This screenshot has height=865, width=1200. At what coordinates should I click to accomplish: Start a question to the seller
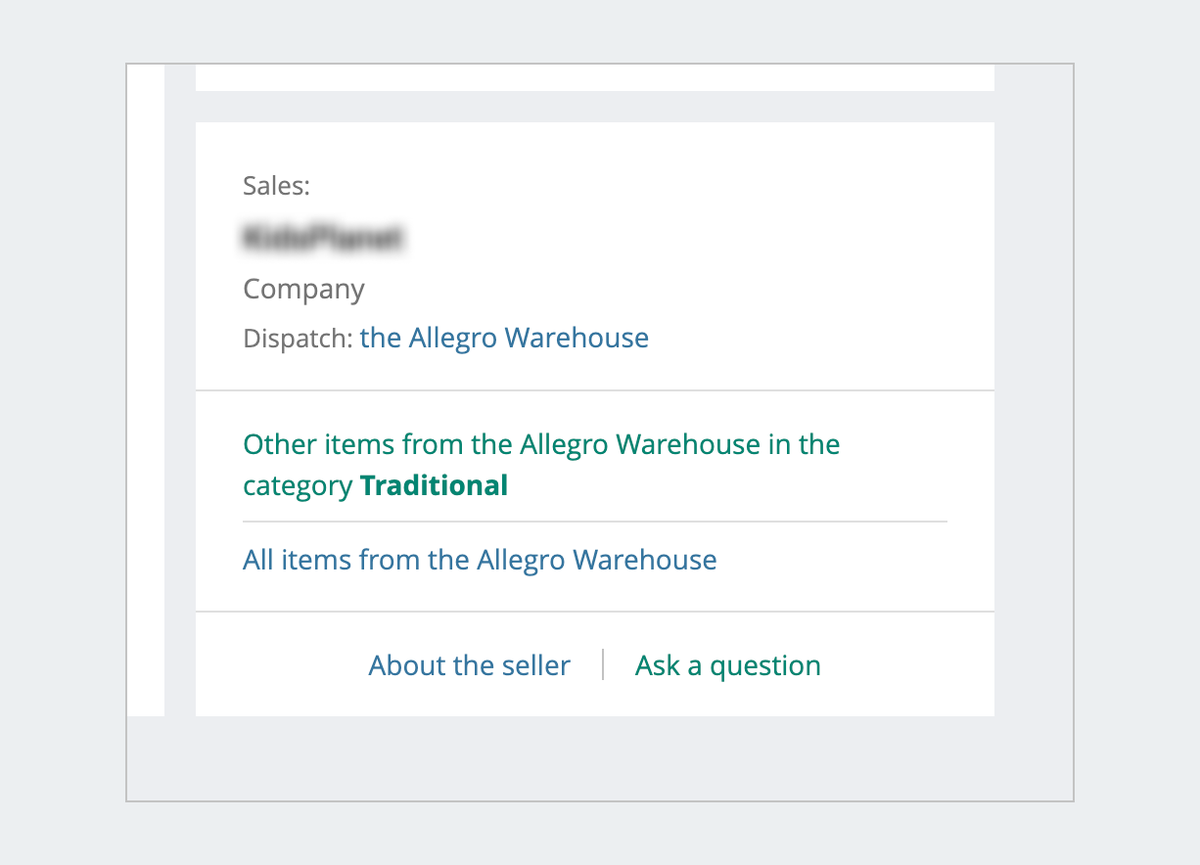(727, 665)
